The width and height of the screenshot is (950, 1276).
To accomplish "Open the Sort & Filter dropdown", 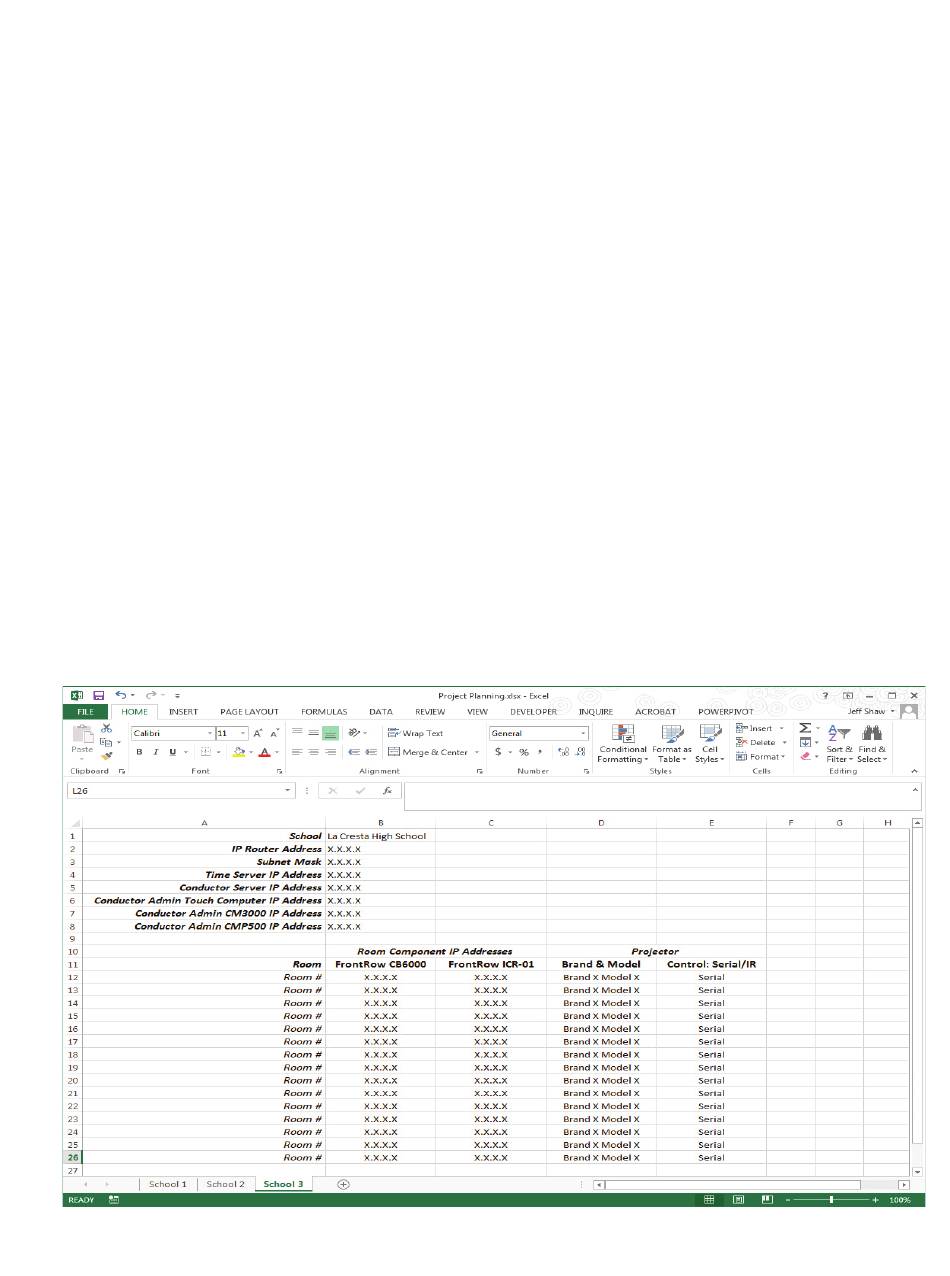I will tap(839, 744).
